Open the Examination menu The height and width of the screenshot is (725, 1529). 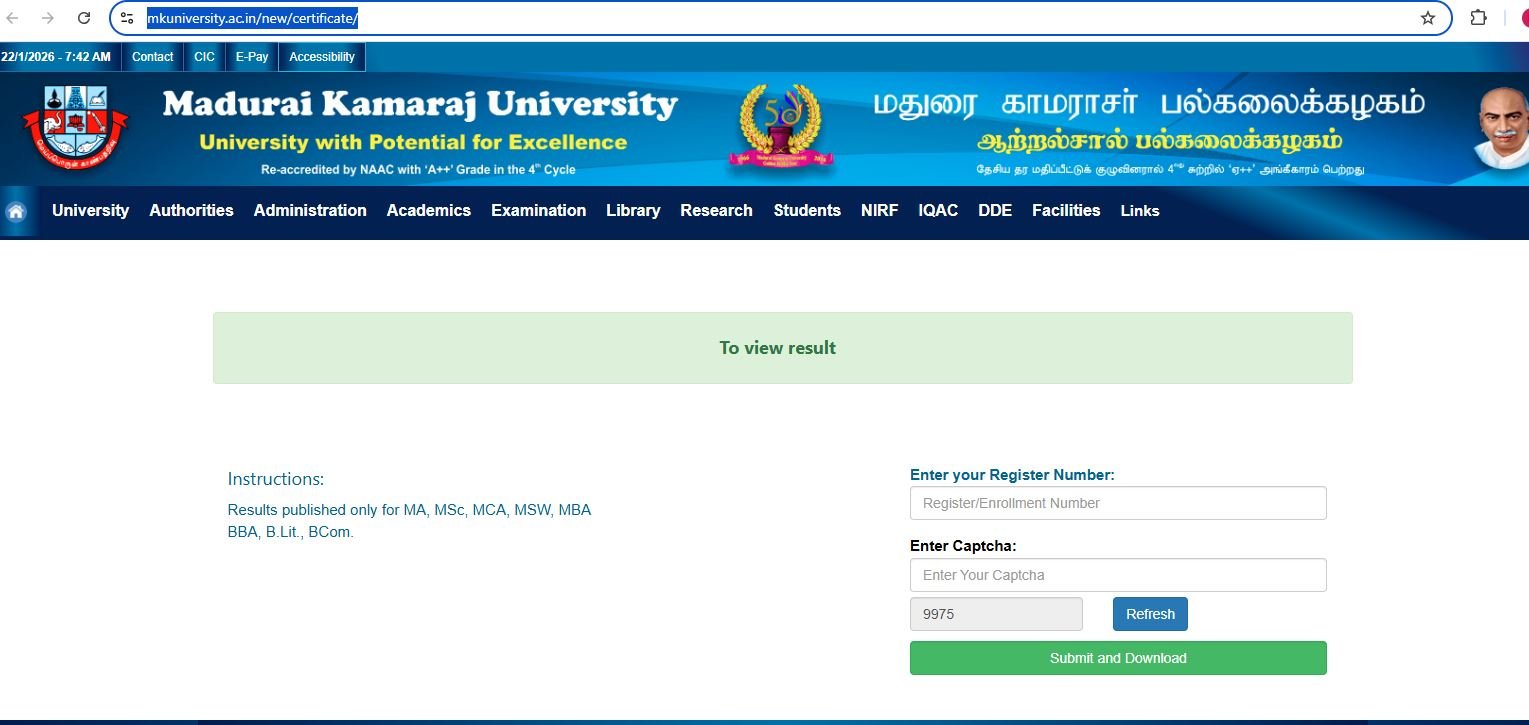pos(538,210)
